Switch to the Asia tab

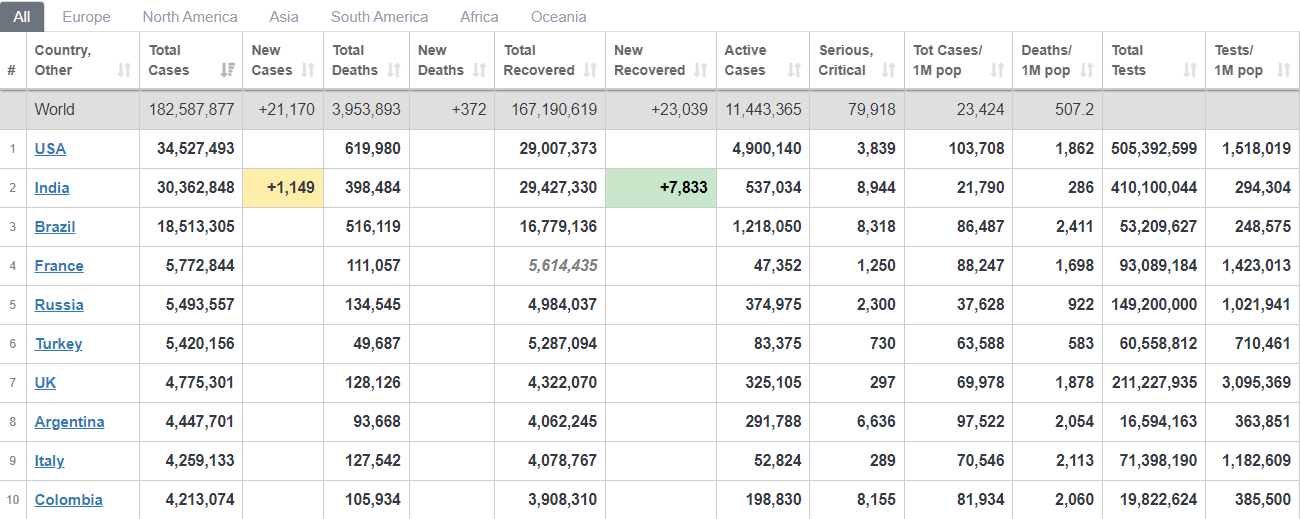click(284, 17)
